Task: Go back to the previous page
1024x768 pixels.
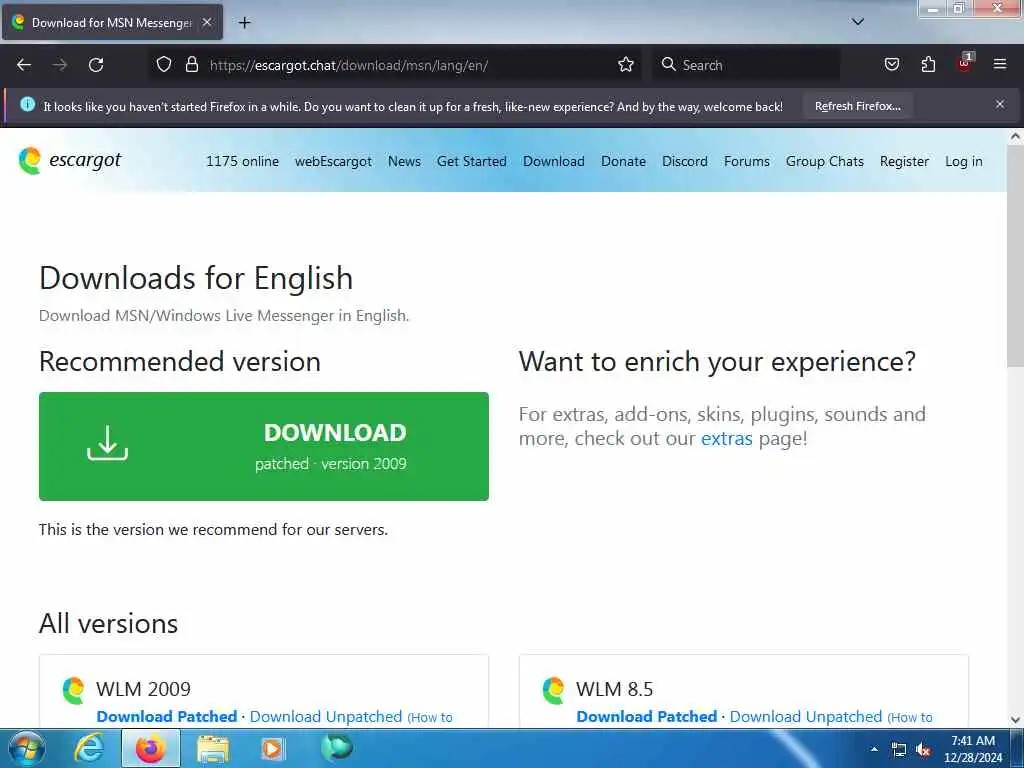Action: pos(24,65)
